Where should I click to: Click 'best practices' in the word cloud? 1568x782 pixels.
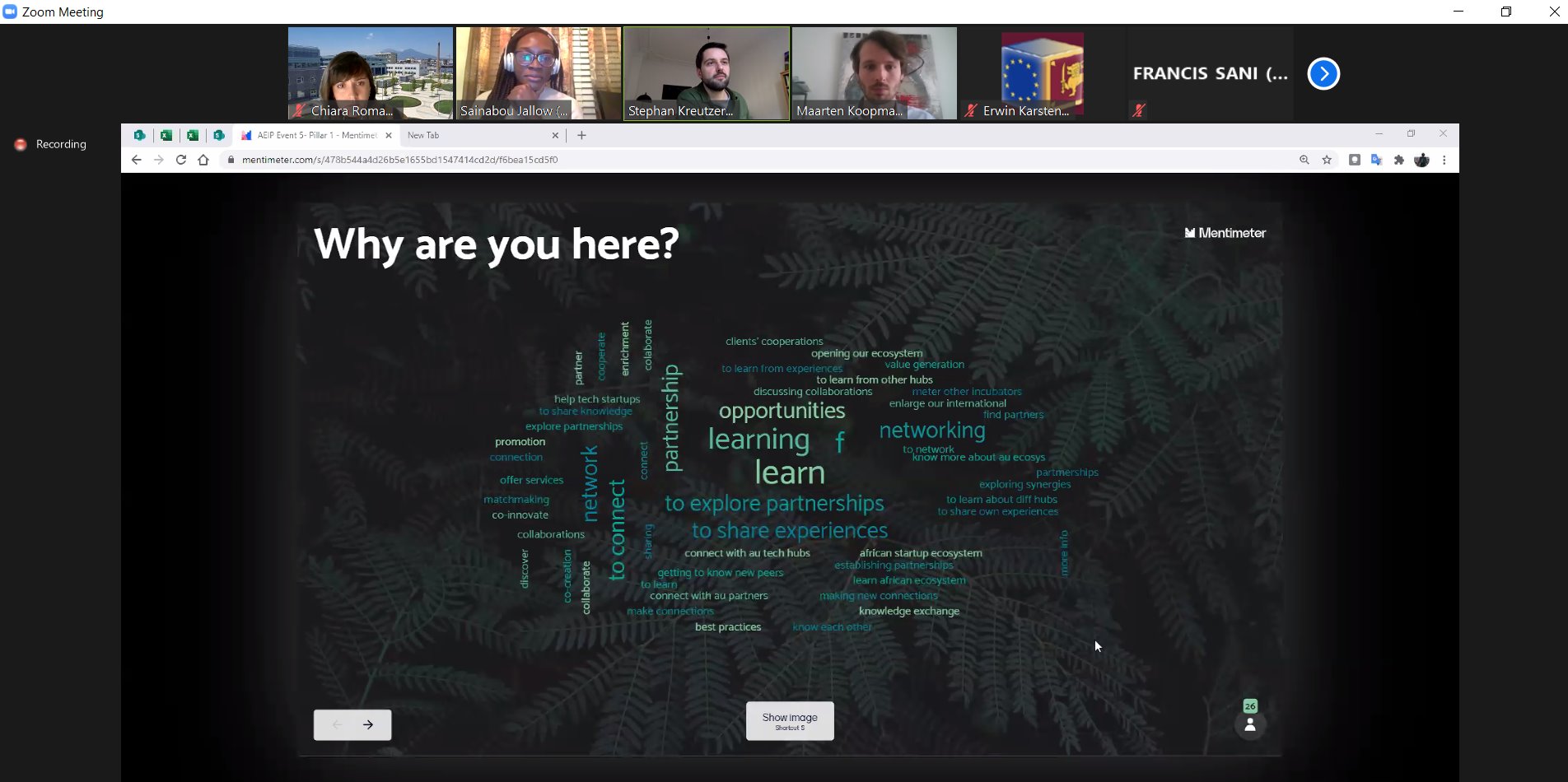click(728, 627)
